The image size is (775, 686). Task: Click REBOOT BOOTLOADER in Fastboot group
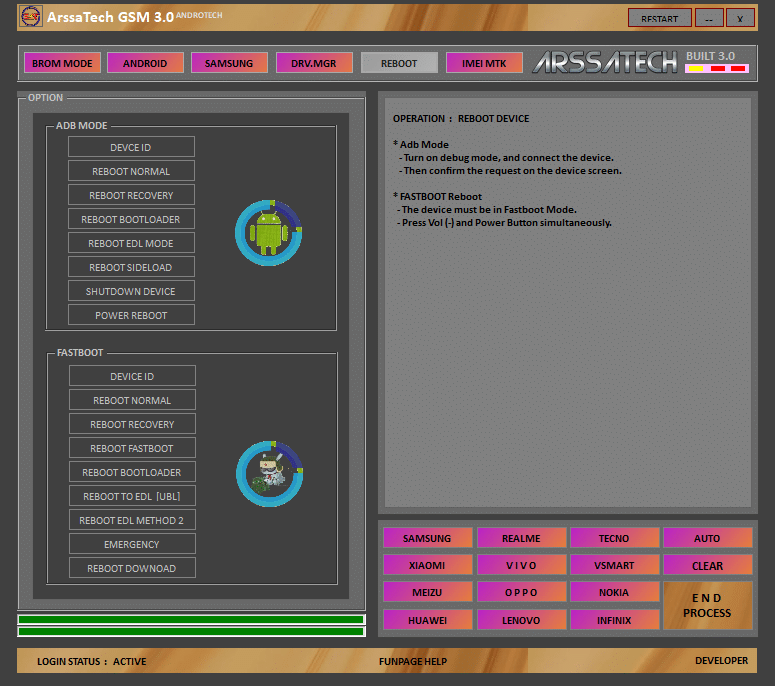click(132, 472)
